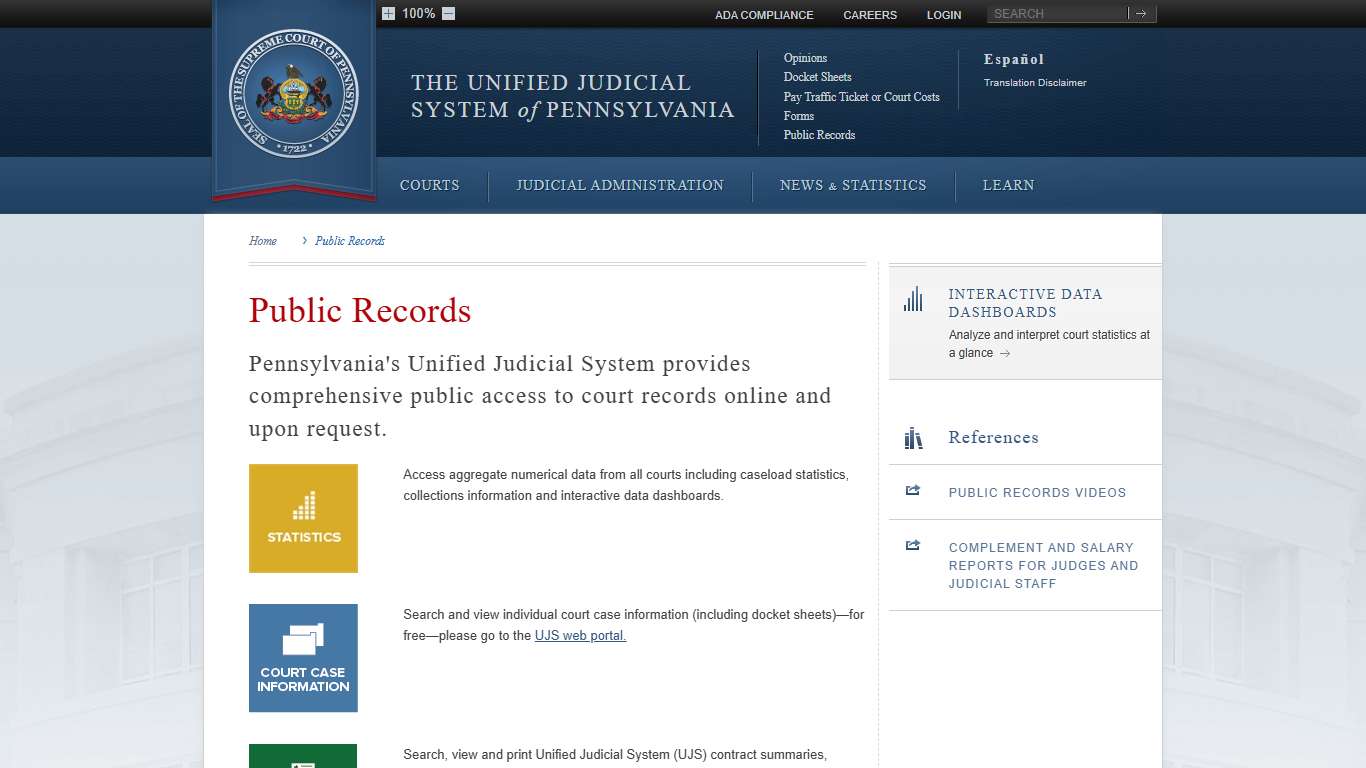Open the NEWS & STATISTICS menu
Image resolution: width=1366 pixels, height=768 pixels.
point(853,185)
